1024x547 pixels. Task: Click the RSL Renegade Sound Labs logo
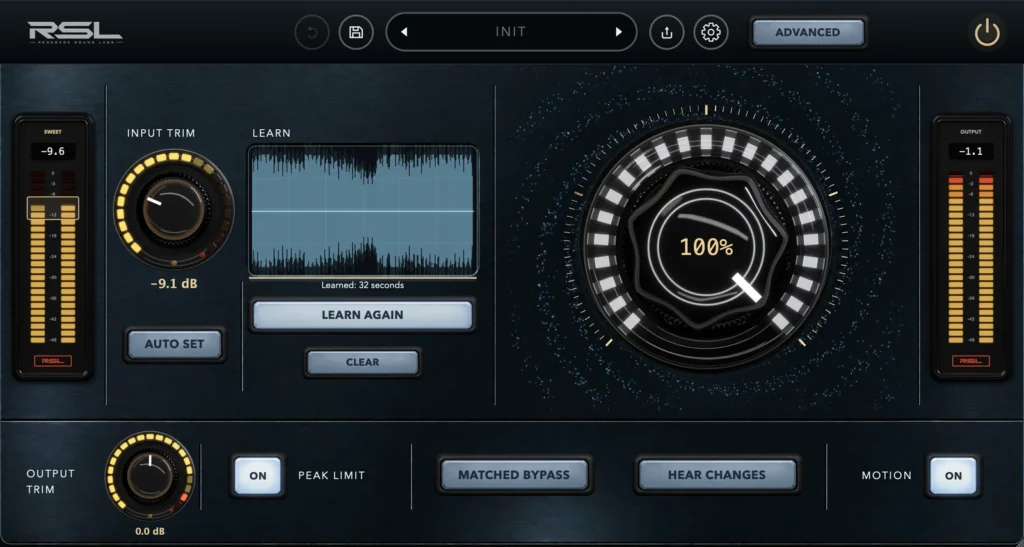pos(75,32)
